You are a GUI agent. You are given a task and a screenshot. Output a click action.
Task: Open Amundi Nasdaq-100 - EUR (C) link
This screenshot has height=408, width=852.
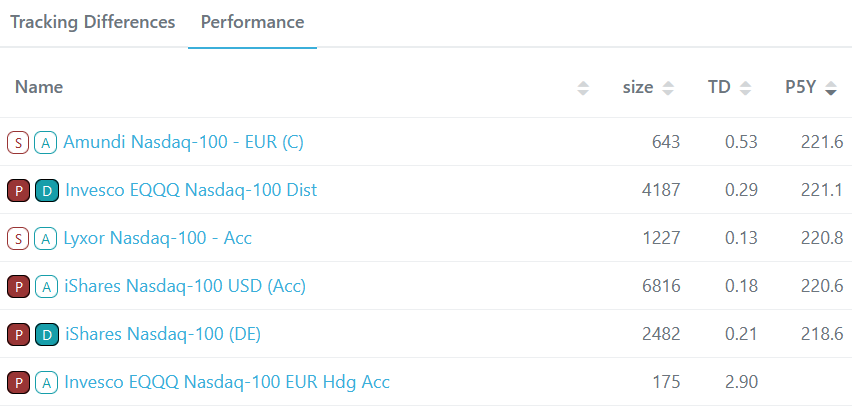pos(183,142)
